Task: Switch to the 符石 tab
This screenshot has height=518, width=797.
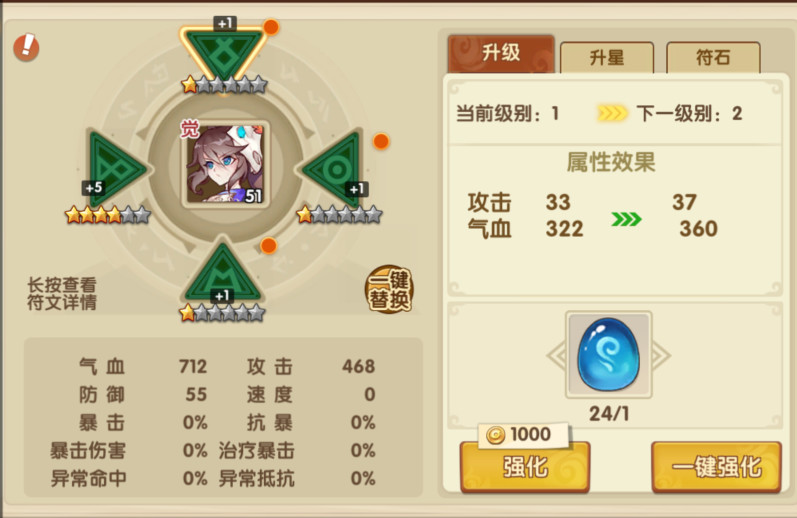Action: 713,57
